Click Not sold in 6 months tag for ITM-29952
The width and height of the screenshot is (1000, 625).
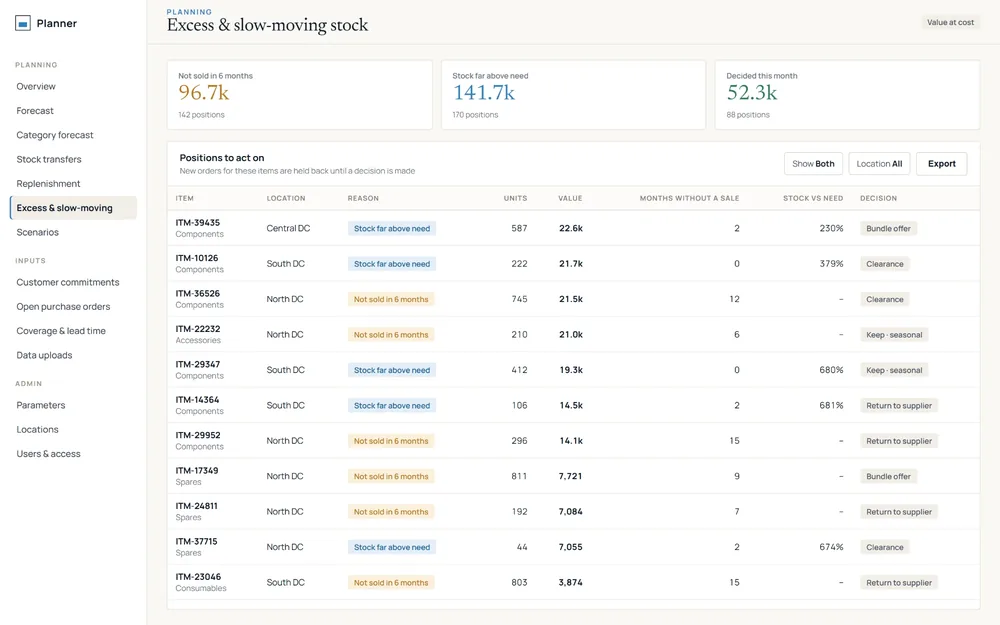[391, 441]
